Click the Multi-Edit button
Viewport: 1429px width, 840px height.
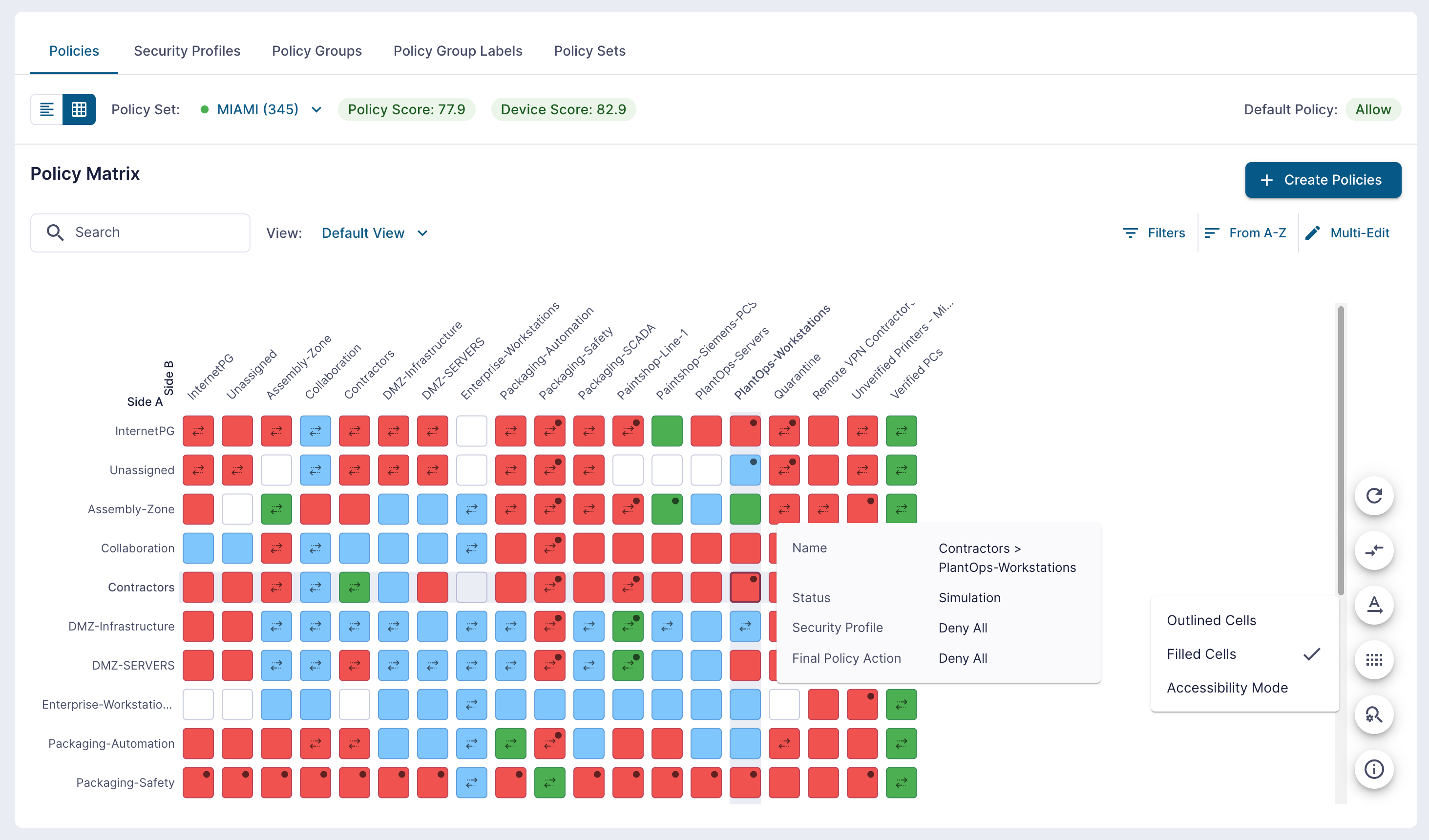[x=1347, y=233]
